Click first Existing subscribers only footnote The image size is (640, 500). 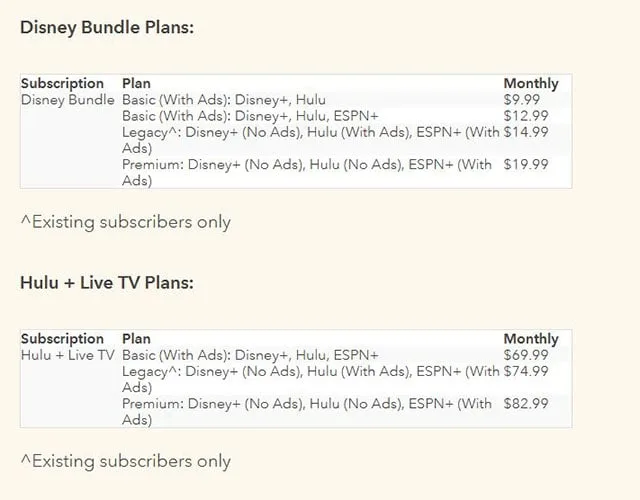tap(126, 222)
